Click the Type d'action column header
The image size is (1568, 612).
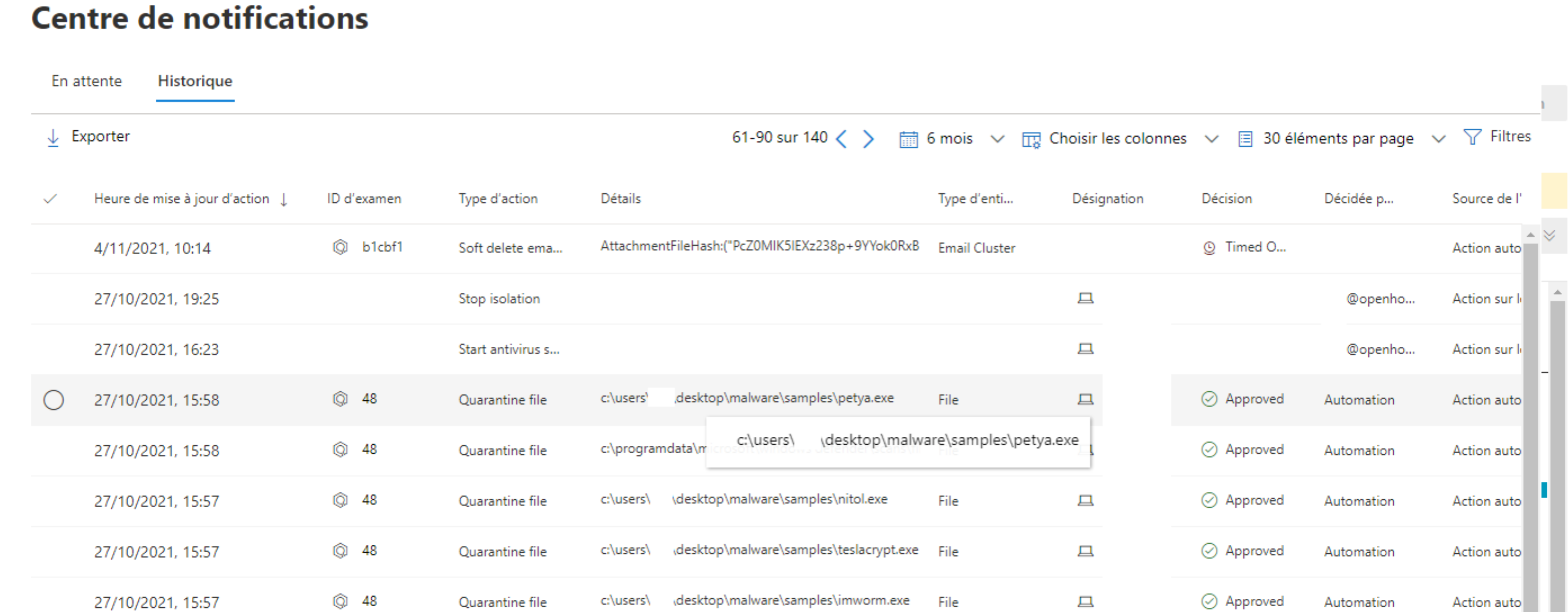[498, 199]
